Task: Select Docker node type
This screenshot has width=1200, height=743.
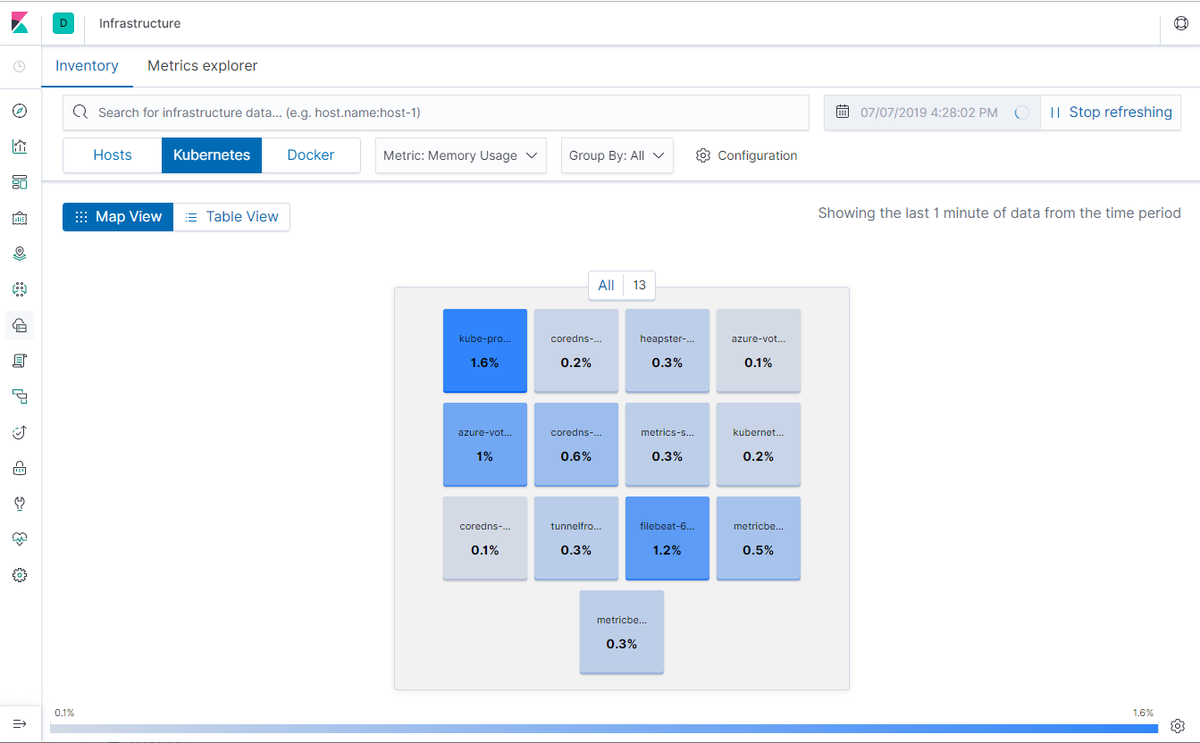Action: pos(311,155)
